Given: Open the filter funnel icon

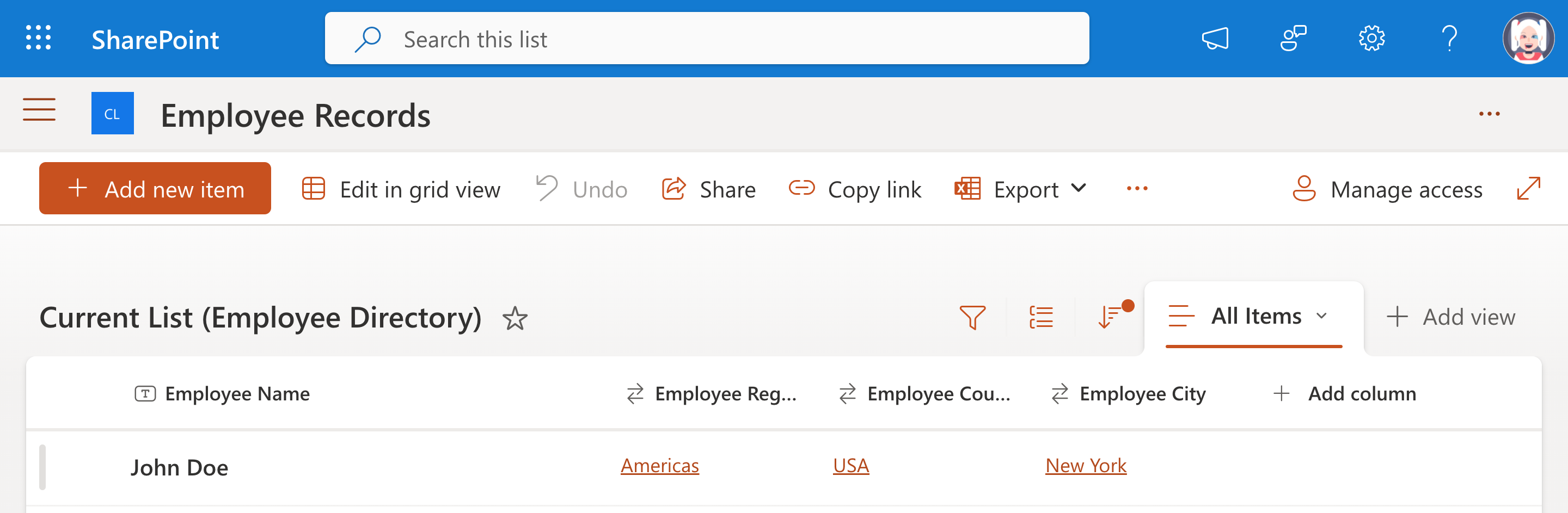Looking at the screenshot, I should point(972,317).
